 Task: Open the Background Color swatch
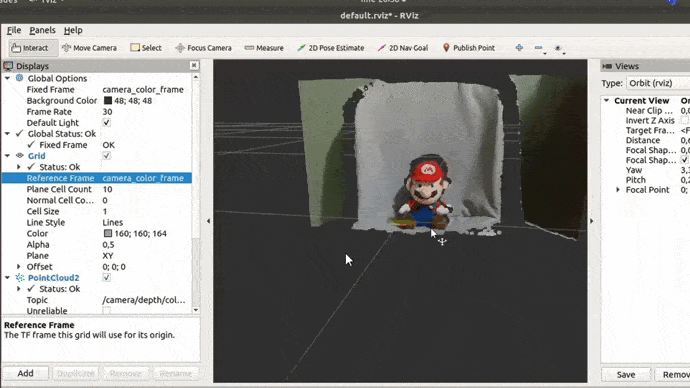coord(108,100)
